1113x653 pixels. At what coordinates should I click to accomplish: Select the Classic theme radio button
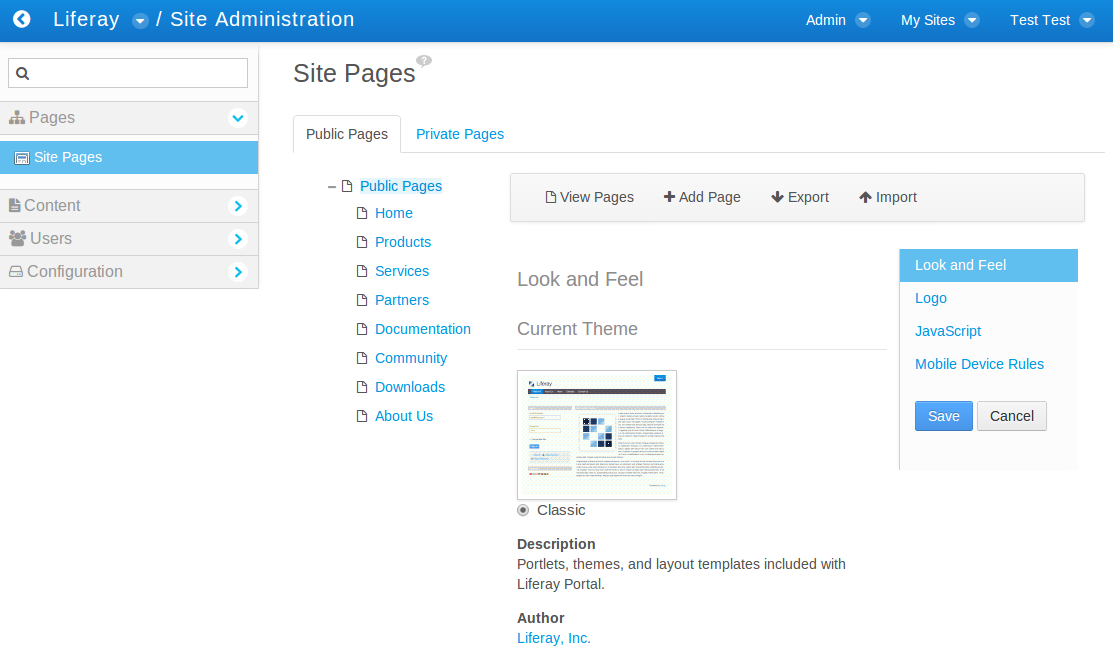523,510
